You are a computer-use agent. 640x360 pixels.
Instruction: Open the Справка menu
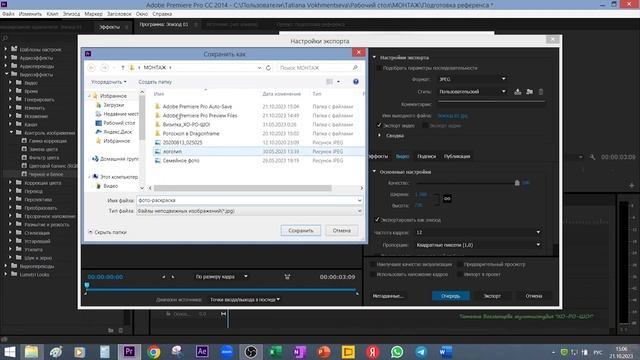pyautogui.click(x=162, y=14)
